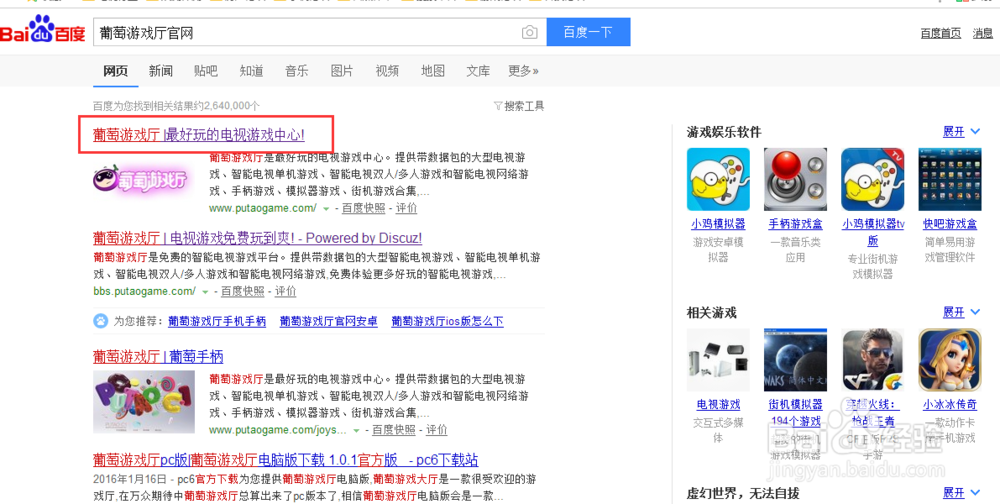Open suggestion 葡萄游戏厅ios版怎么下
The image size is (1000, 504).
pyautogui.click(x=448, y=322)
